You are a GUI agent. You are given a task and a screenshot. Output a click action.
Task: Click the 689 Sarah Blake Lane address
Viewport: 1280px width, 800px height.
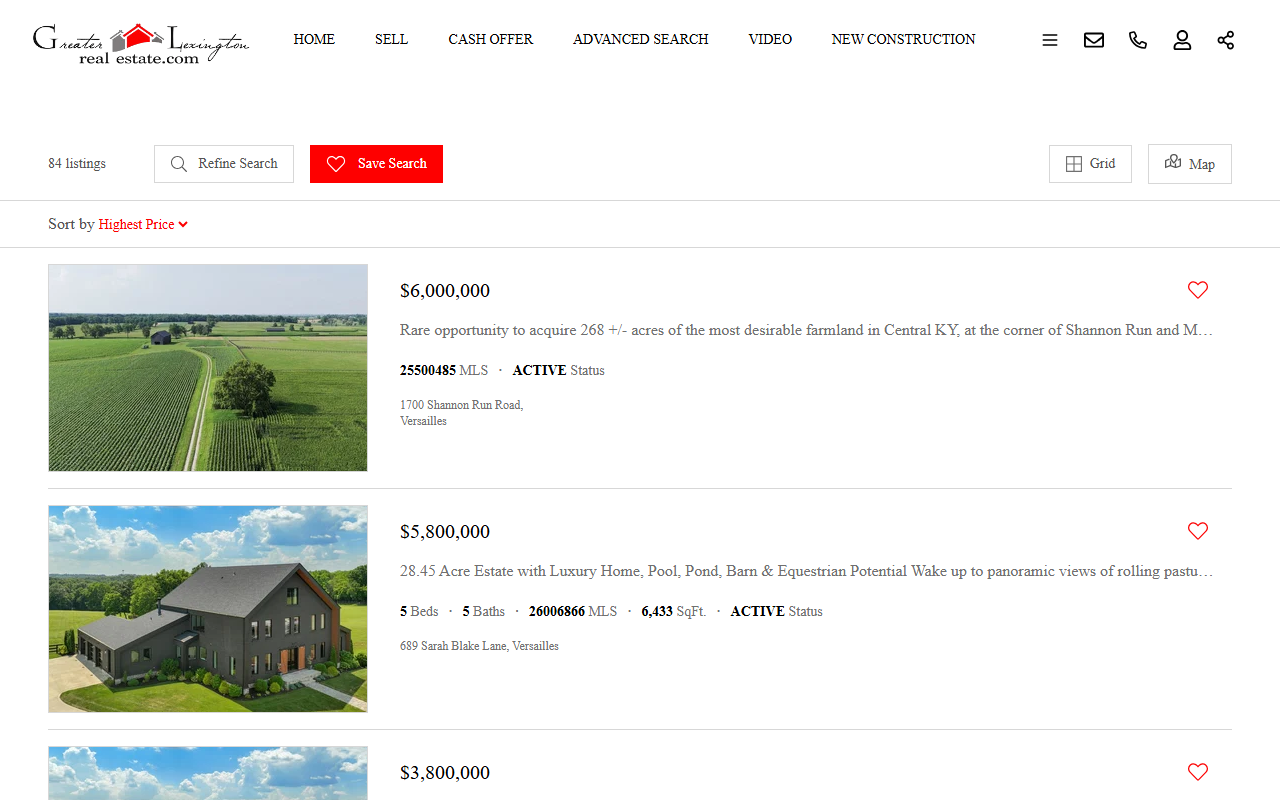(x=479, y=646)
